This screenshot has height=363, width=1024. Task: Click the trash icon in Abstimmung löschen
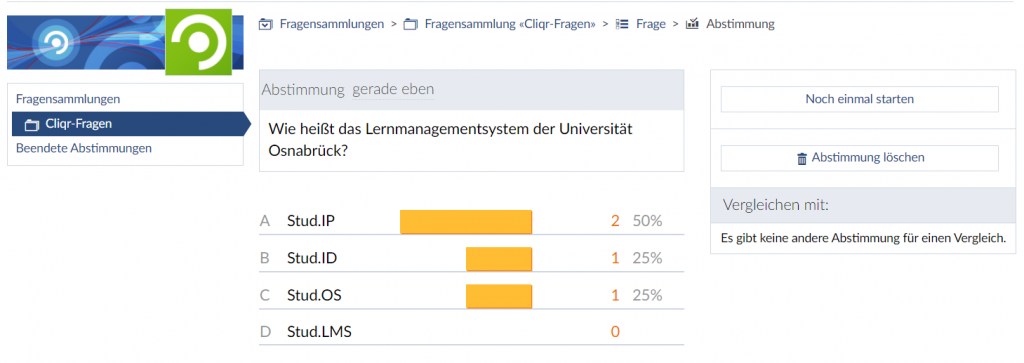coord(802,159)
